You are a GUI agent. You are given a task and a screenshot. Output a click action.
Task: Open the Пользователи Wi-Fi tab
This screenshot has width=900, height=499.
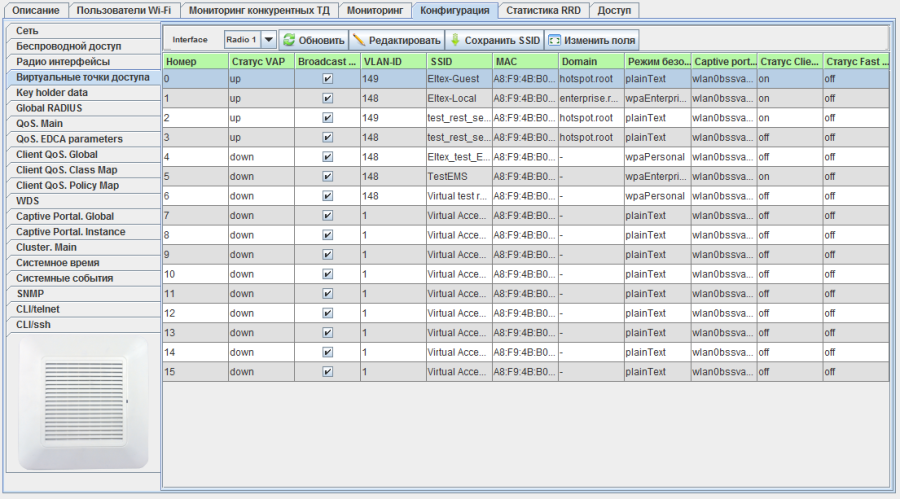pos(123,10)
